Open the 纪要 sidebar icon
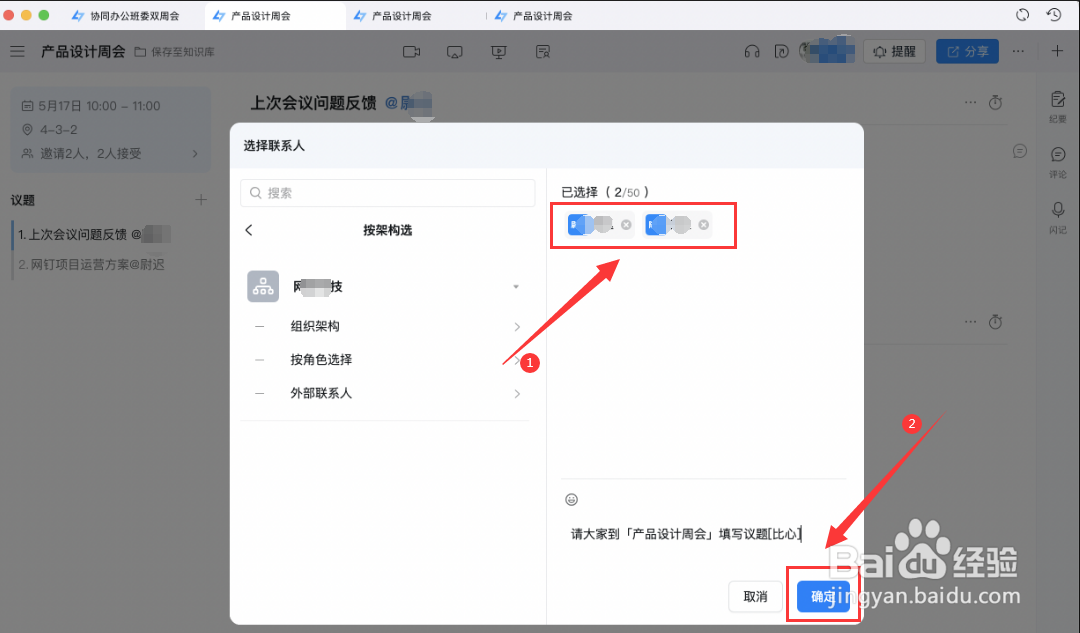 (1058, 107)
